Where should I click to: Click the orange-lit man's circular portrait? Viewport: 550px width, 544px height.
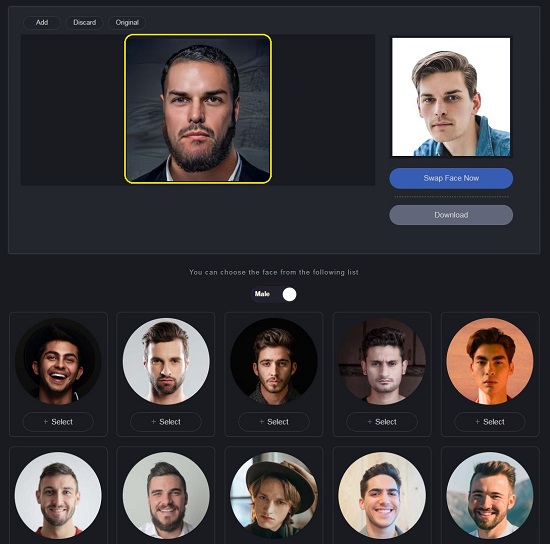click(x=490, y=361)
